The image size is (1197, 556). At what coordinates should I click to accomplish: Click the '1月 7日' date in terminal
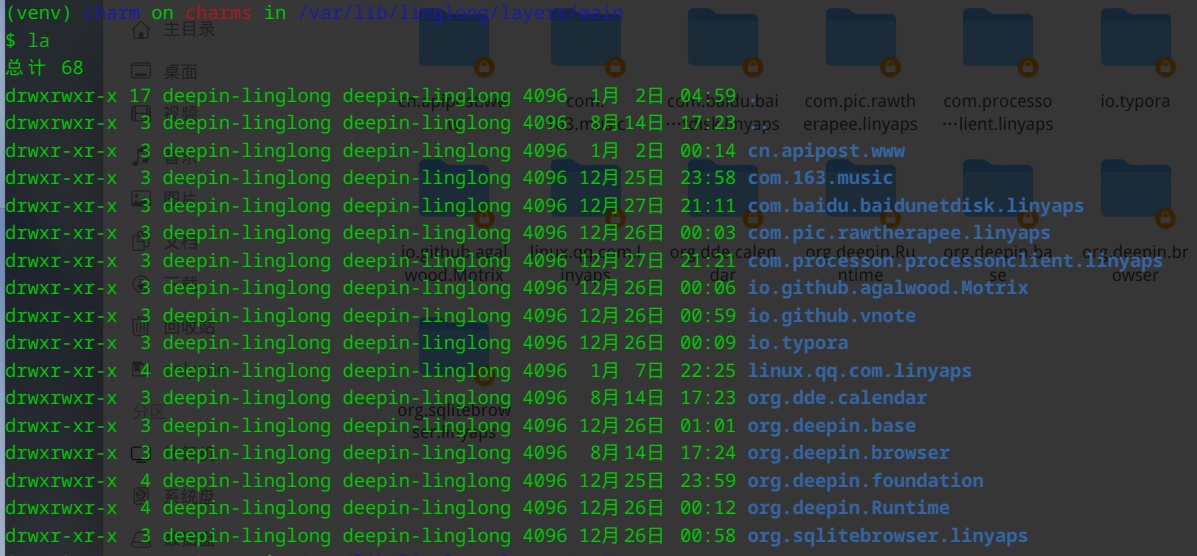[628, 371]
